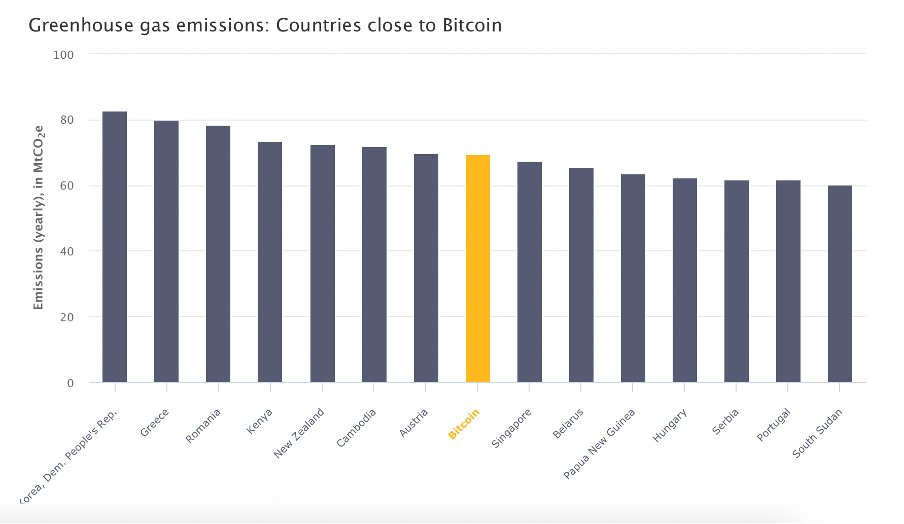The image size is (904, 524).
Task: Click the Romania emissions bar
Action: 218,254
